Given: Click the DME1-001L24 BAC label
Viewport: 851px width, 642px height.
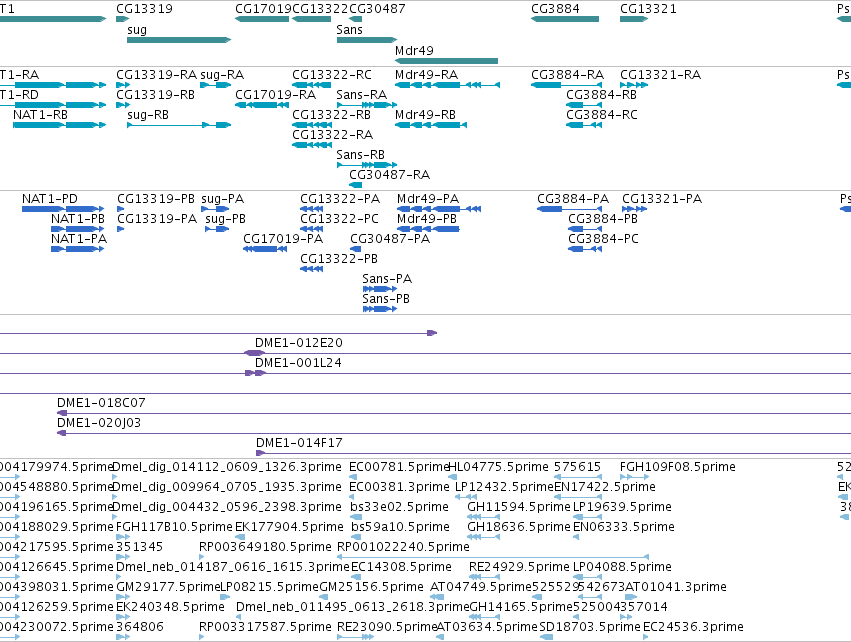Looking at the screenshot, I should pos(298,363).
